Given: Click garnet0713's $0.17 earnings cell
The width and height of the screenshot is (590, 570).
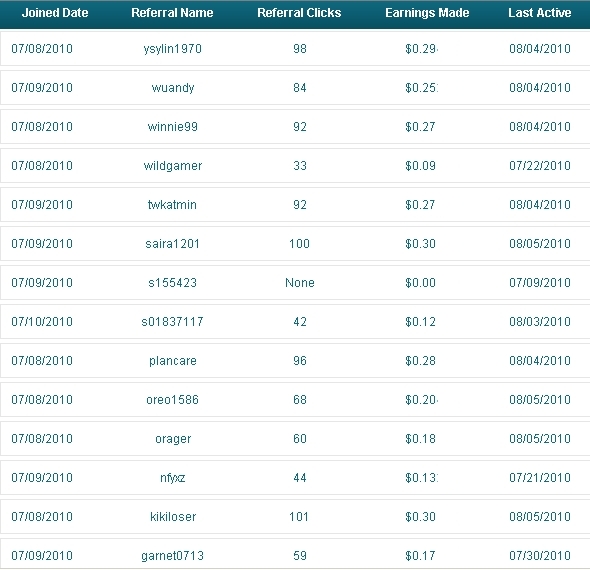Looking at the screenshot, I should [x=420, y=556].
